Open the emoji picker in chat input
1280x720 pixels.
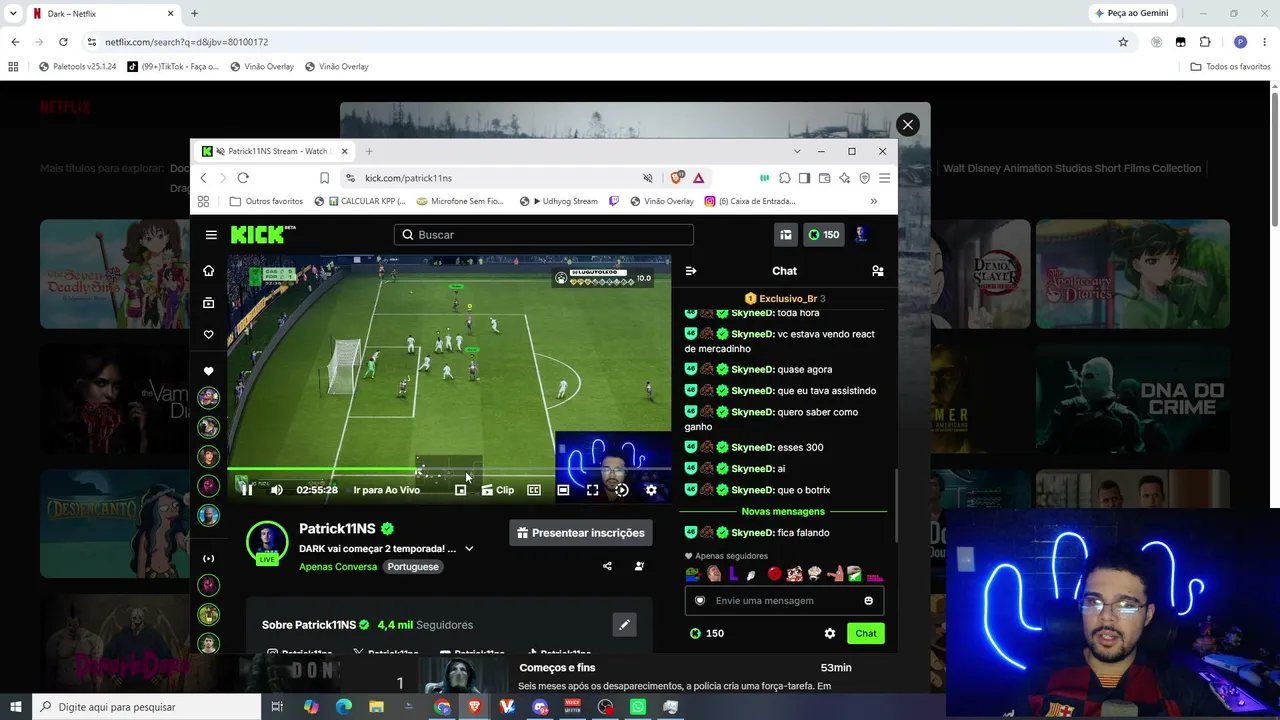click(868, 601)
